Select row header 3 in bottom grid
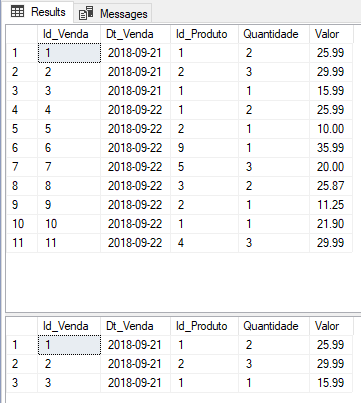This screenshot has height=403, width=361. click(x=22, y=383)
